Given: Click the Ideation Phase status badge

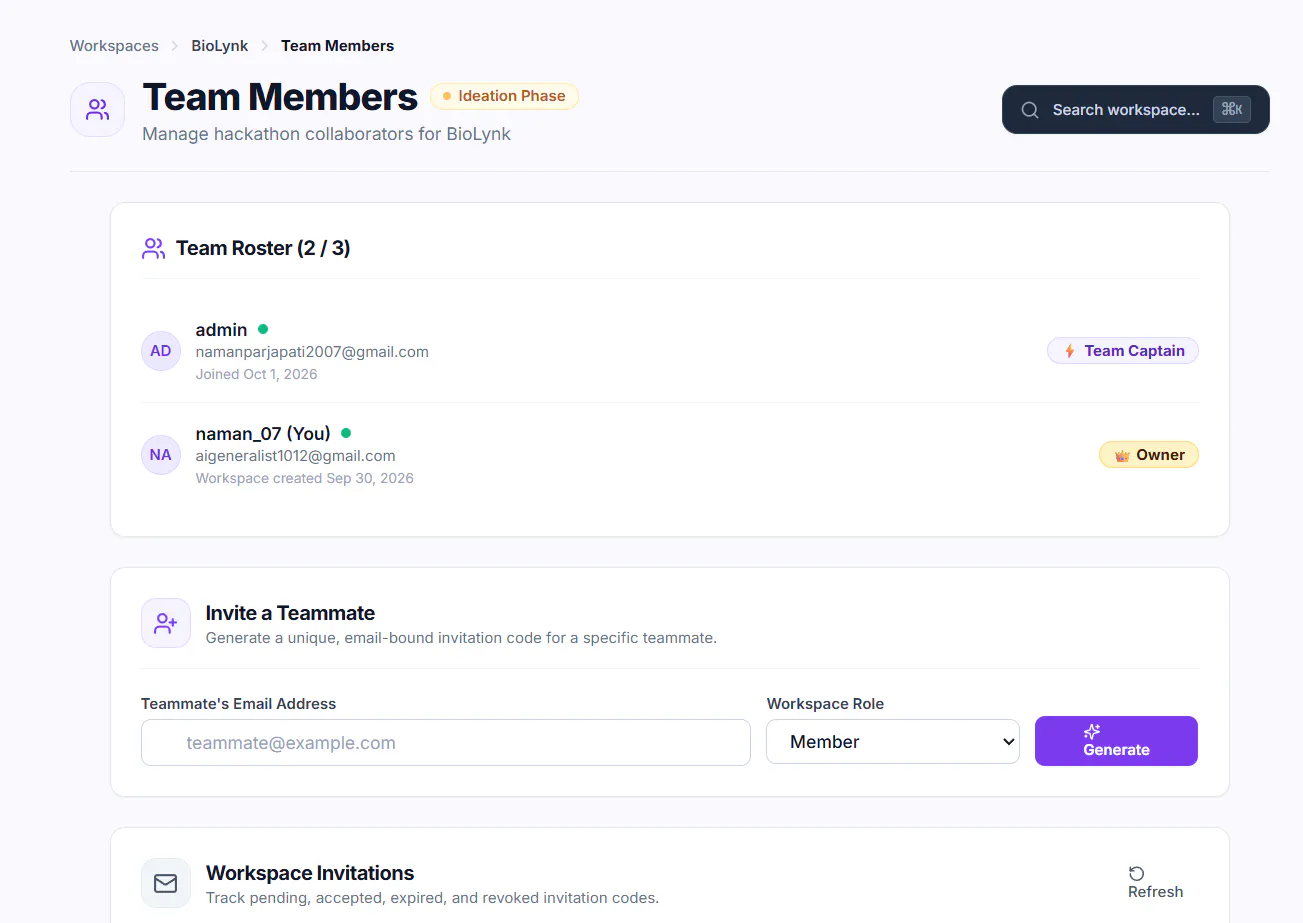Looking at the screenshot, I should (505, 96).
